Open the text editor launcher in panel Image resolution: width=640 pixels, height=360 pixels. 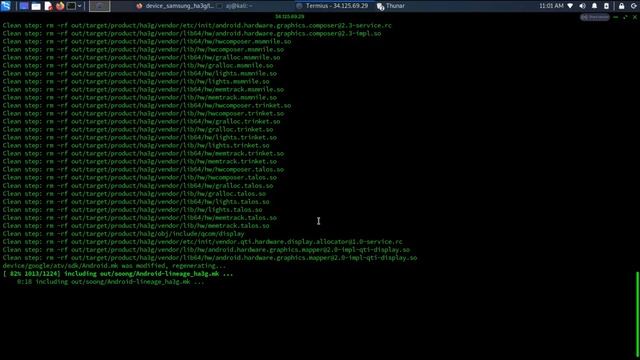(x=48, y=6)
